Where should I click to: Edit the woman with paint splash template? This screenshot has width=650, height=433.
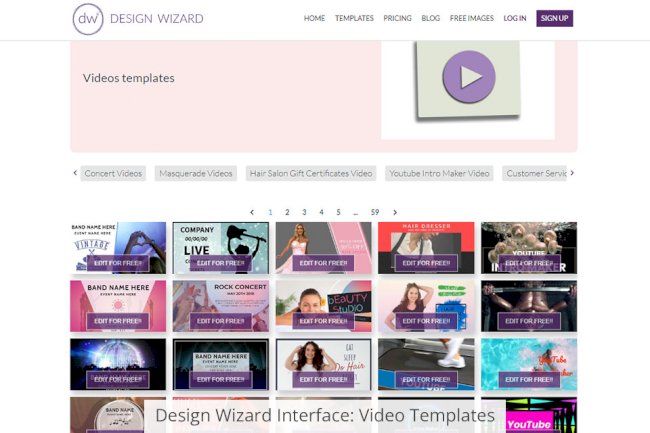tap(426, 321)
